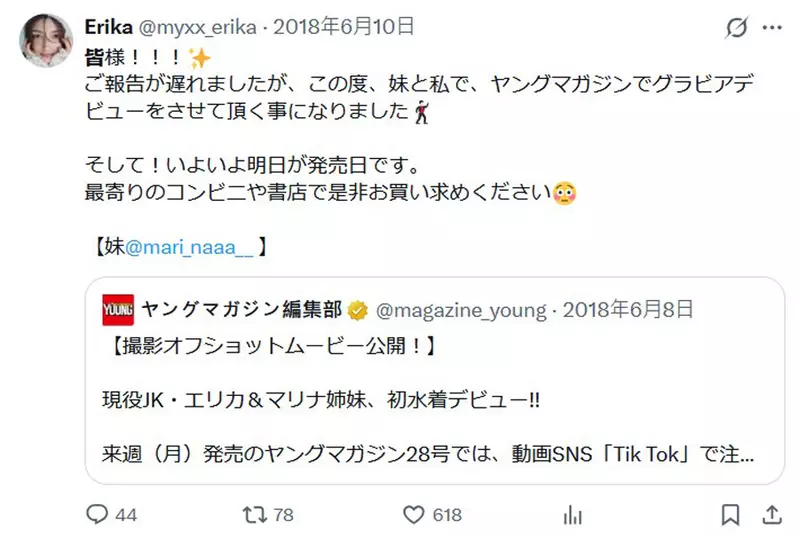The width and height of the screenshot is (799, 538).
Task: Click the repost arrows icon
Action: pos(256,514)
